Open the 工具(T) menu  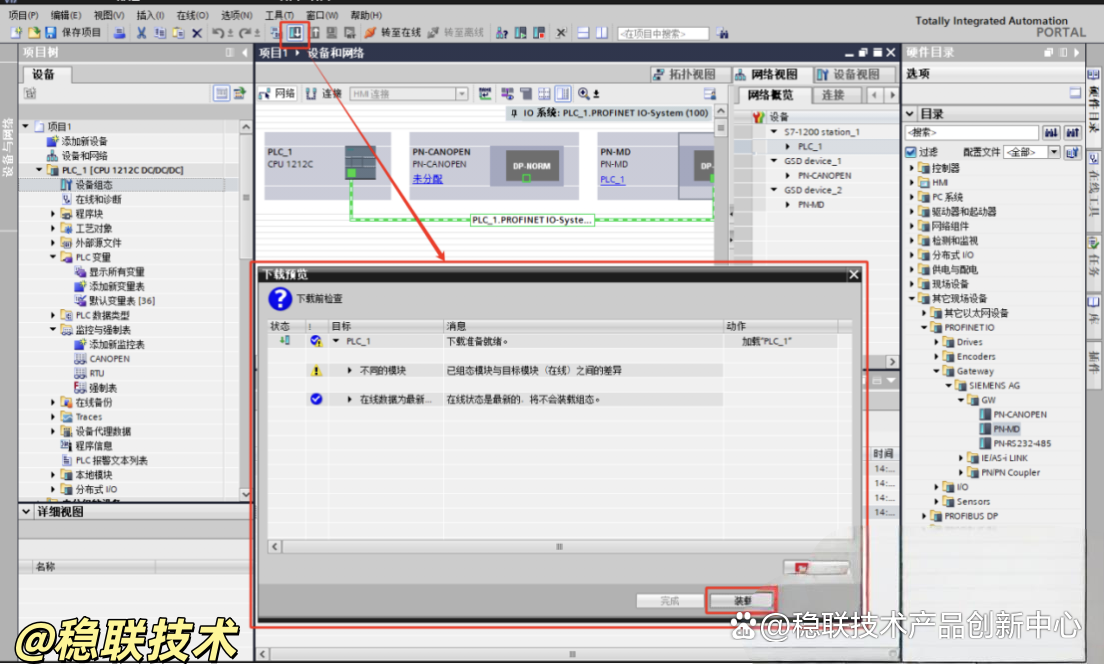point(279,15)
